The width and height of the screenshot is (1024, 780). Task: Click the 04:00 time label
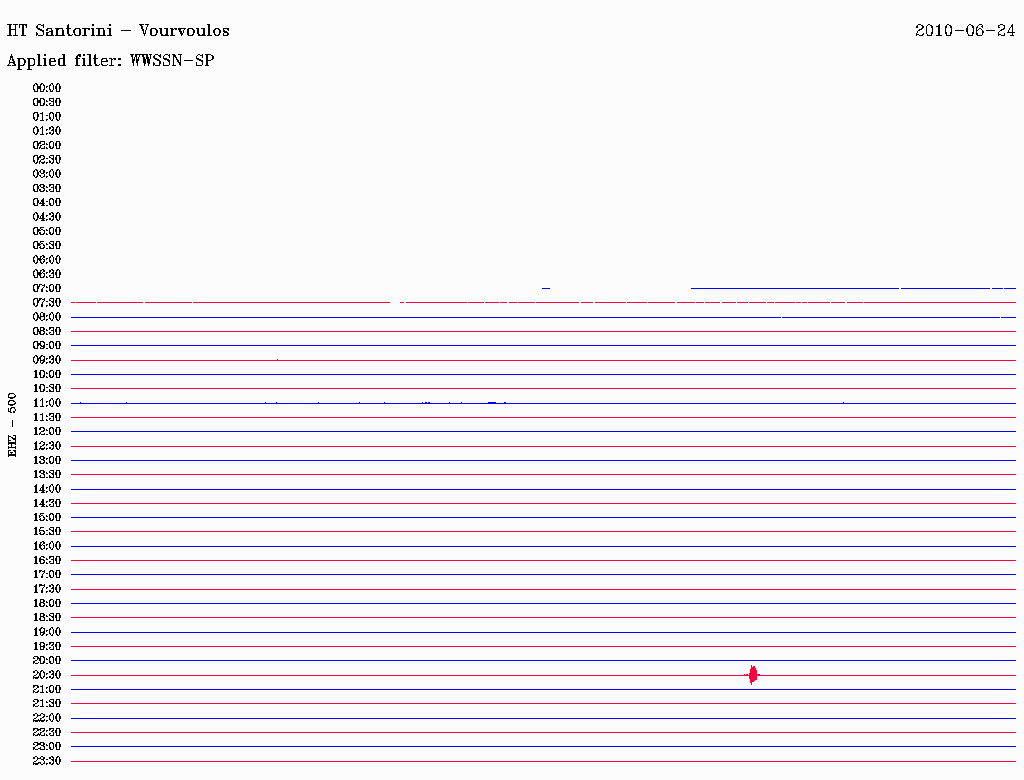coord(47,203)
